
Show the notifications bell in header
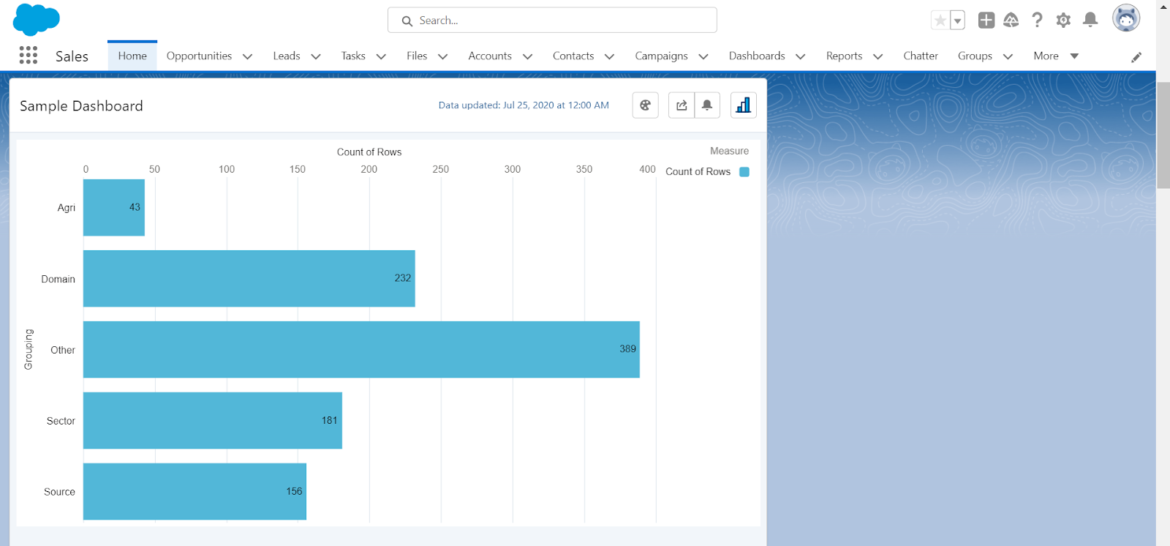coord(1090,20)
